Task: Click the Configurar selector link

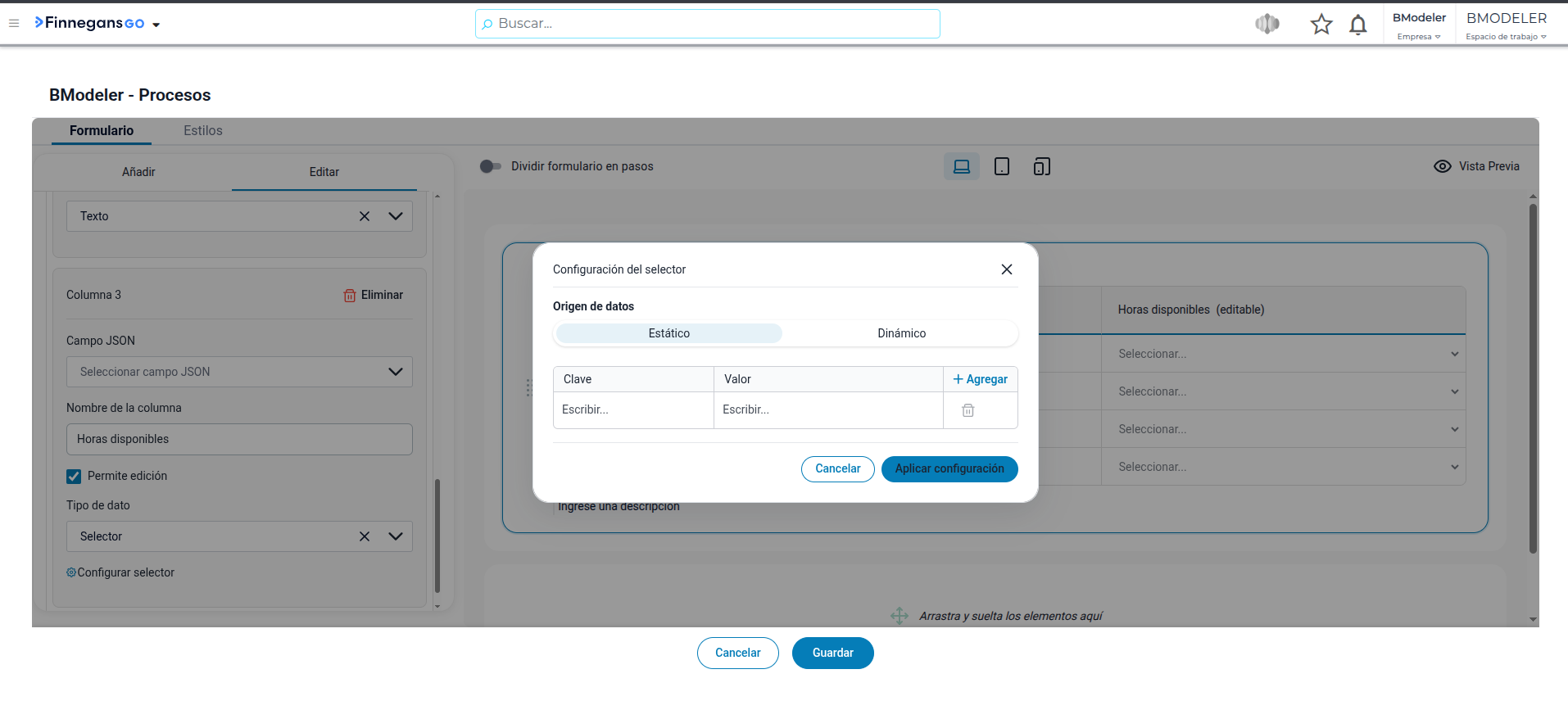Action: [120, 572]
